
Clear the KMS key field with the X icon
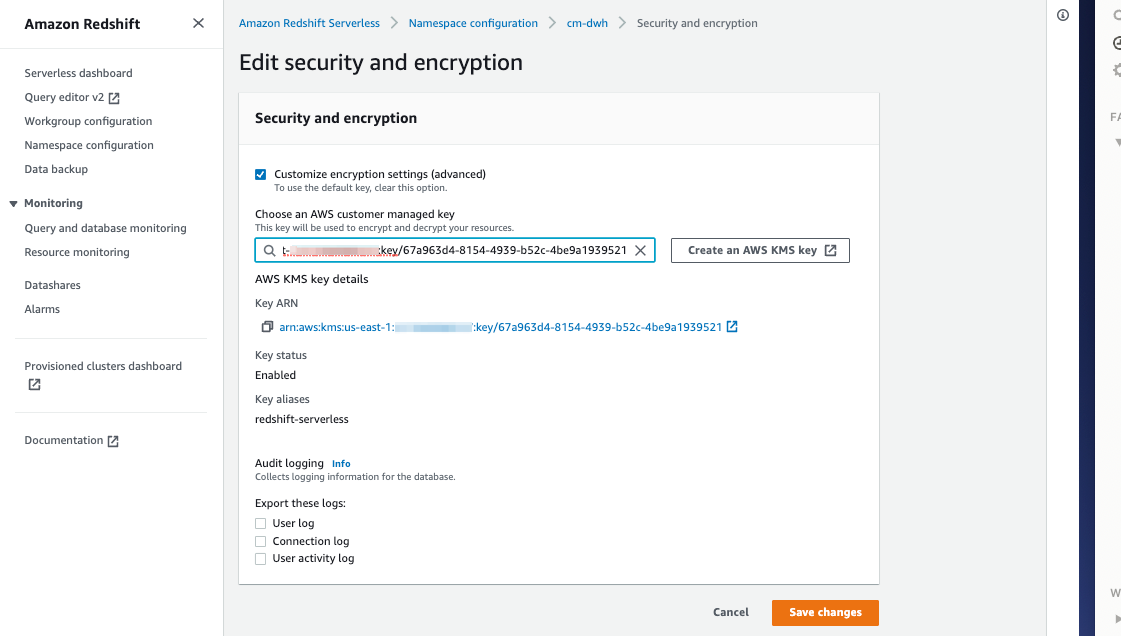pyautogui.click(x=640, y=250)
